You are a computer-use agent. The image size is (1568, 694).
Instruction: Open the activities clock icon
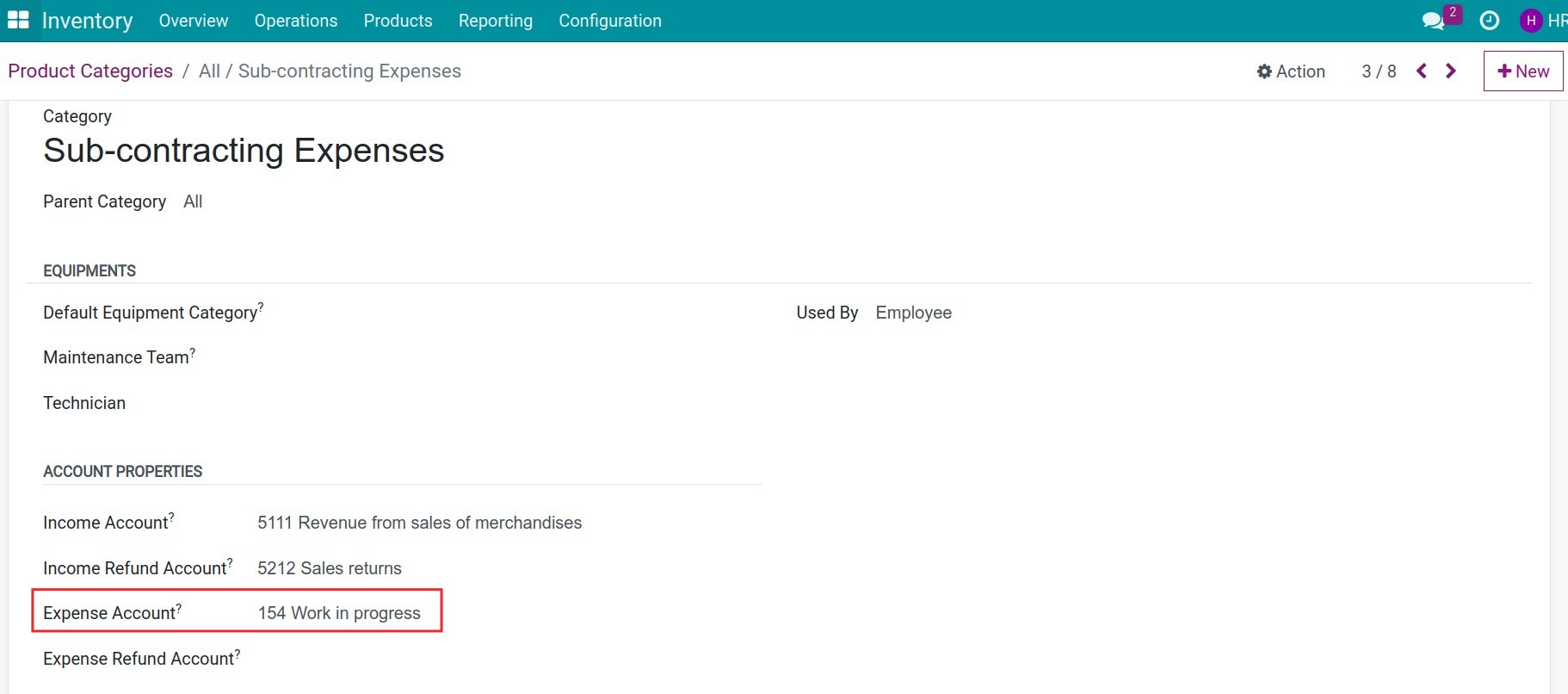[x=1489, y=21]
